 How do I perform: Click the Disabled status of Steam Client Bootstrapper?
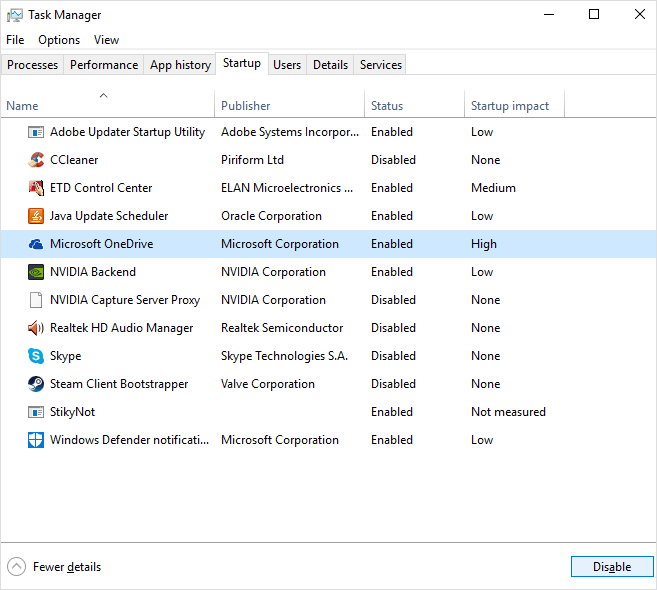[393, 384]
